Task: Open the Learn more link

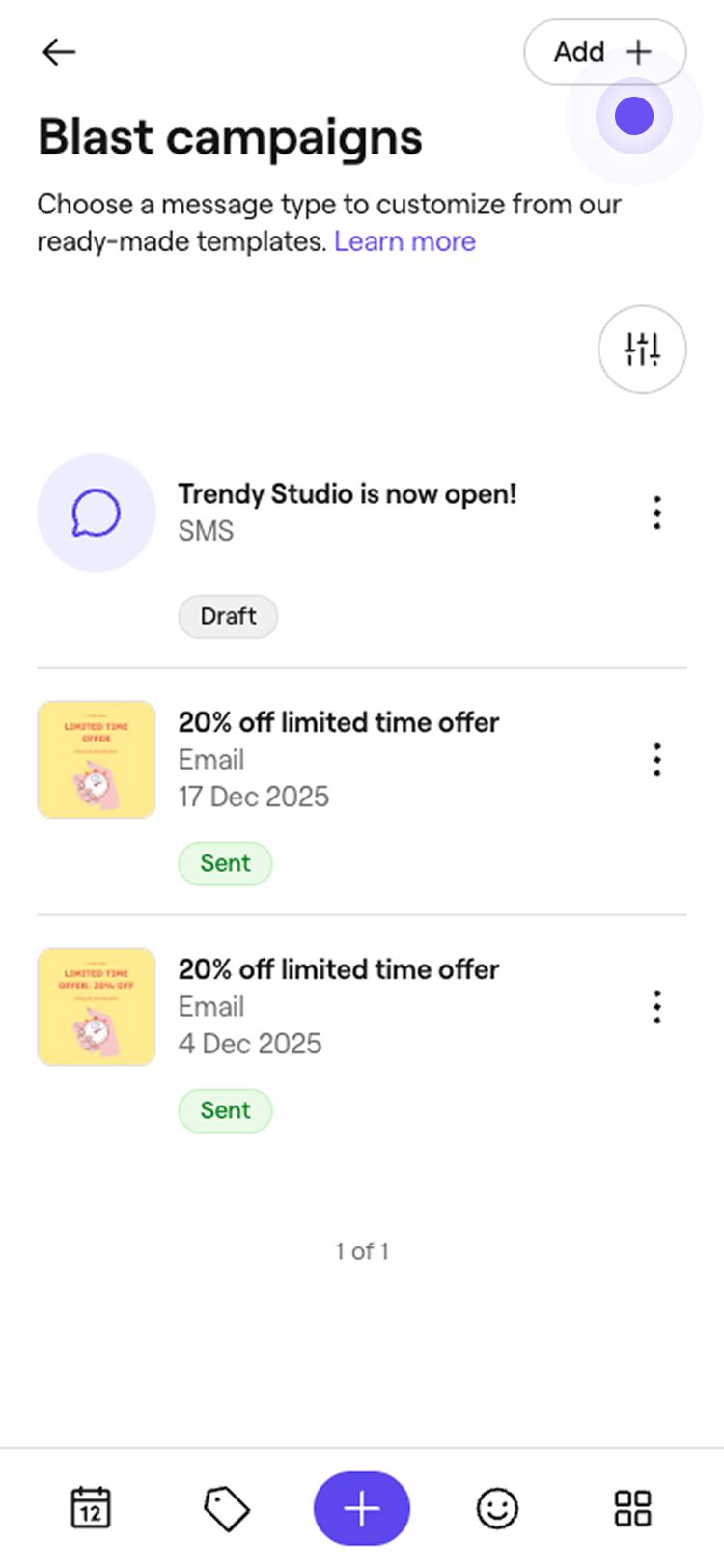Action: (404, 241)
